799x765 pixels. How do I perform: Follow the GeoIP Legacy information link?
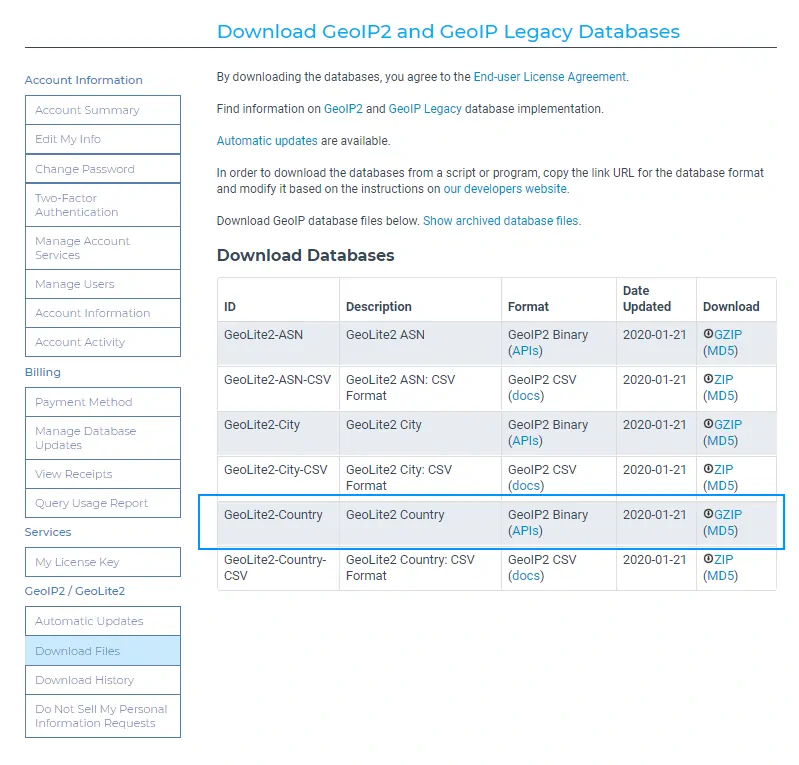coord(425,109)
